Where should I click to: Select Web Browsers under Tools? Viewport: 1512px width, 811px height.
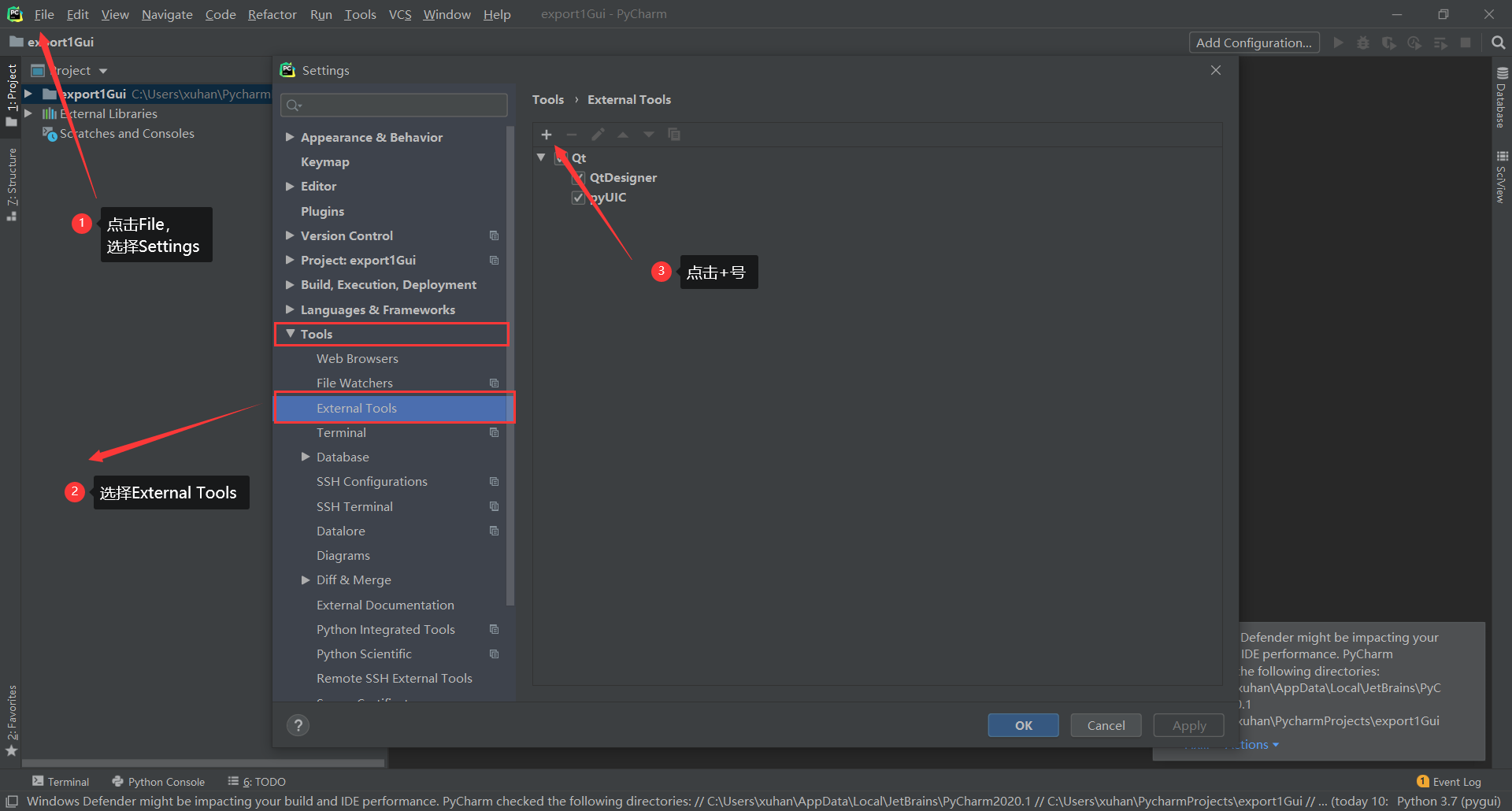(x=357, y=358)
